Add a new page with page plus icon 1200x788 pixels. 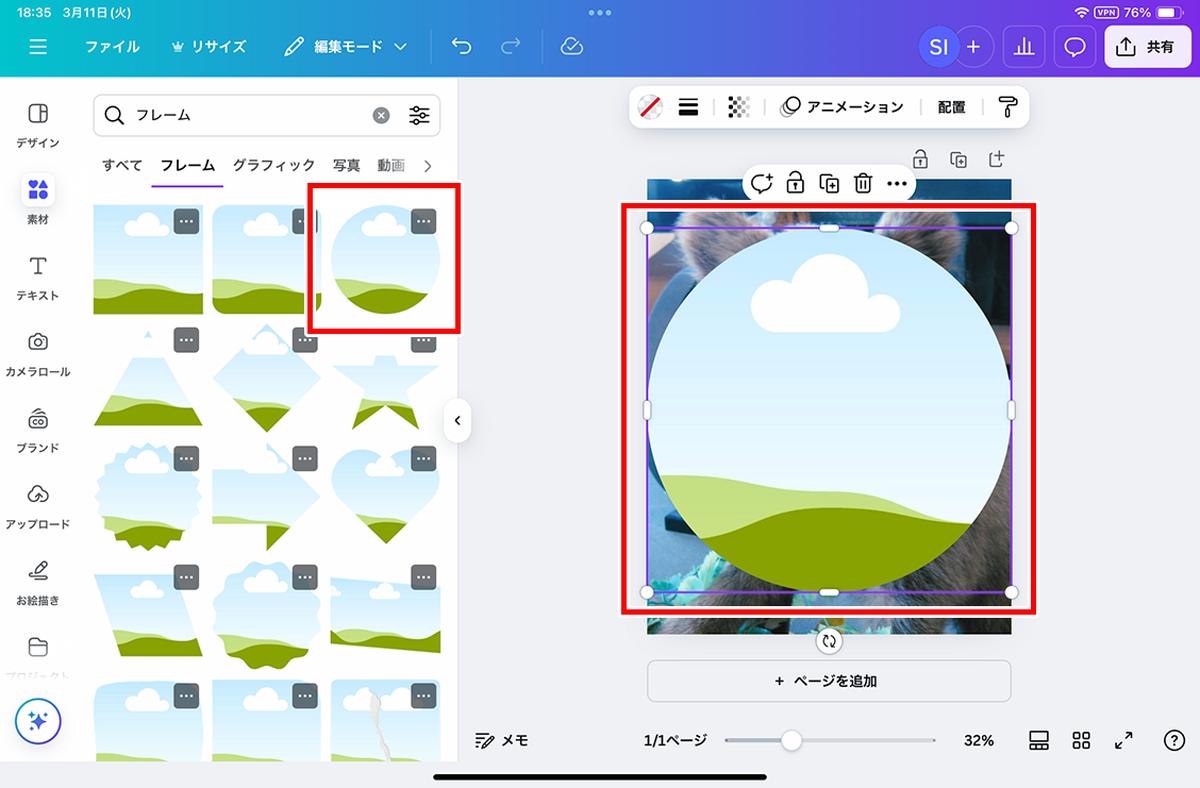point(996,159)
